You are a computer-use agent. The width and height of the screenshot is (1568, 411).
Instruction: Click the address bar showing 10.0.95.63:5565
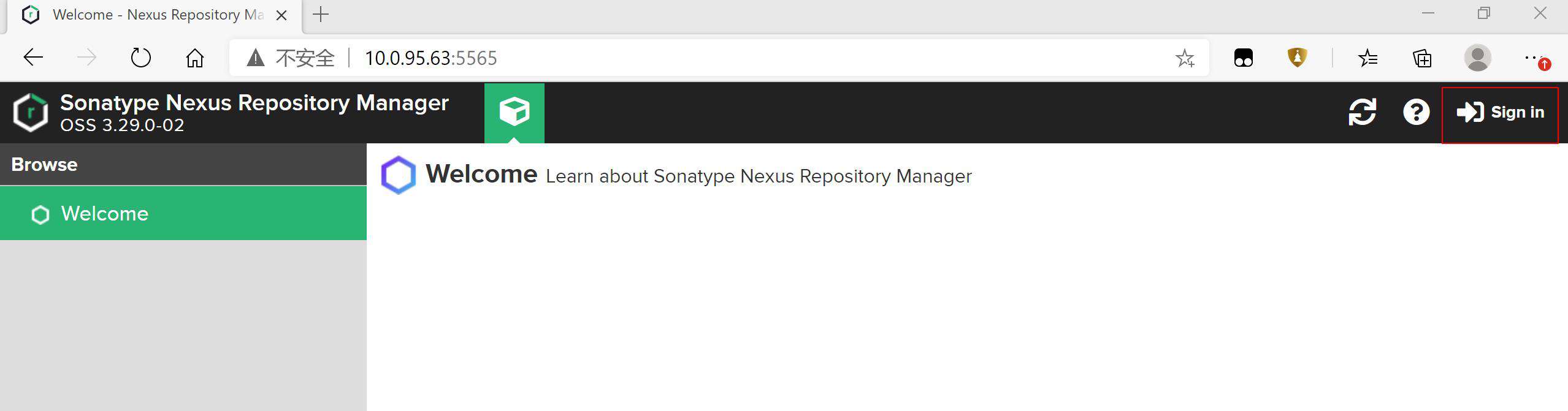click(x=719, y=58)
